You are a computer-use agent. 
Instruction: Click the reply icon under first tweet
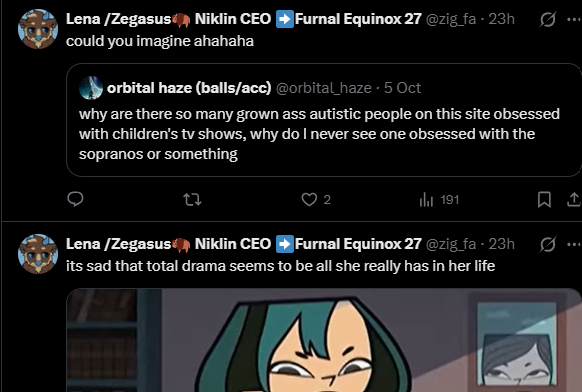tap(75, 199)
